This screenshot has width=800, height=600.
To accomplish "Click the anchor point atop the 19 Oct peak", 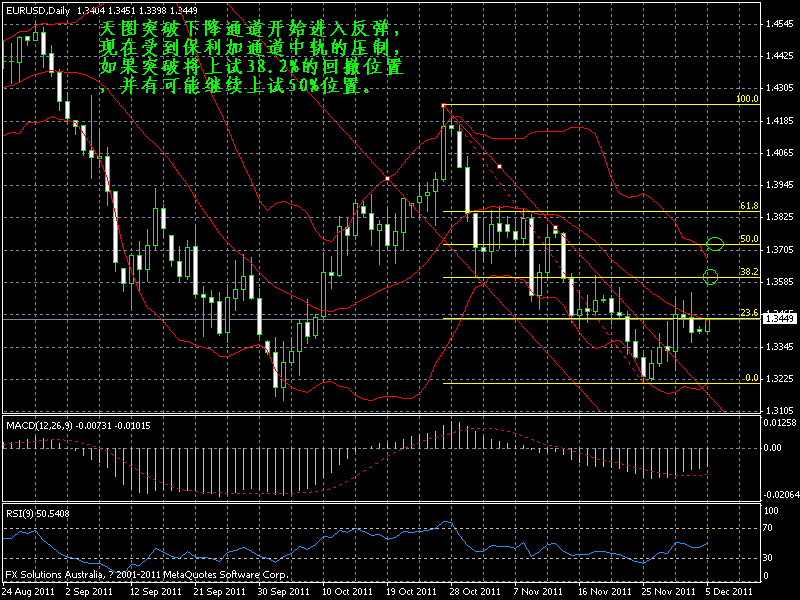I will (x=388, y=179).
